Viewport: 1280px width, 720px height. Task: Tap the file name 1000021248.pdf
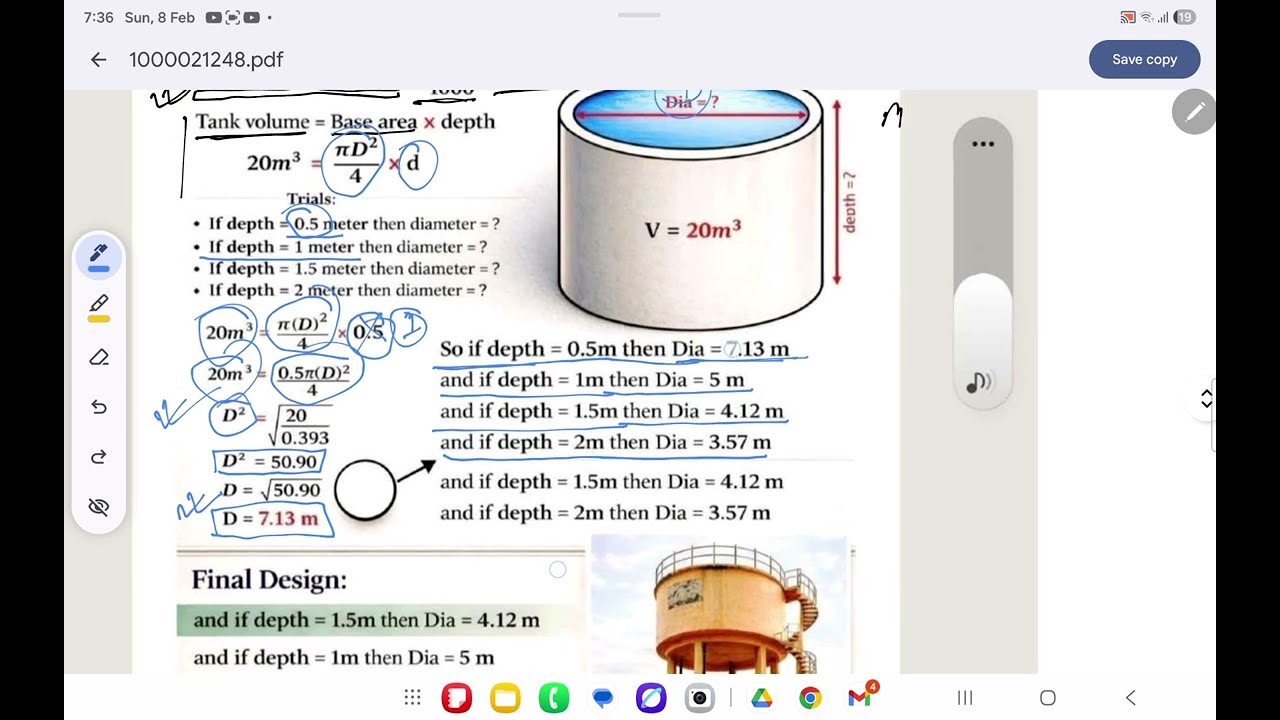(x=206, y=60)
